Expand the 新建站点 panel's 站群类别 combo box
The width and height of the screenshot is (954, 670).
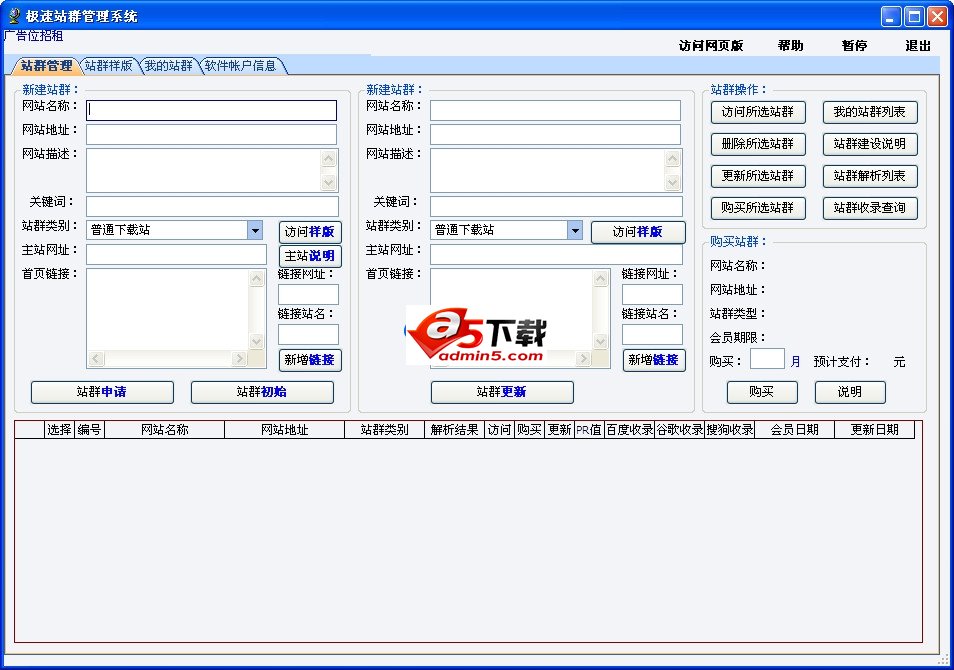pos(575,230)
